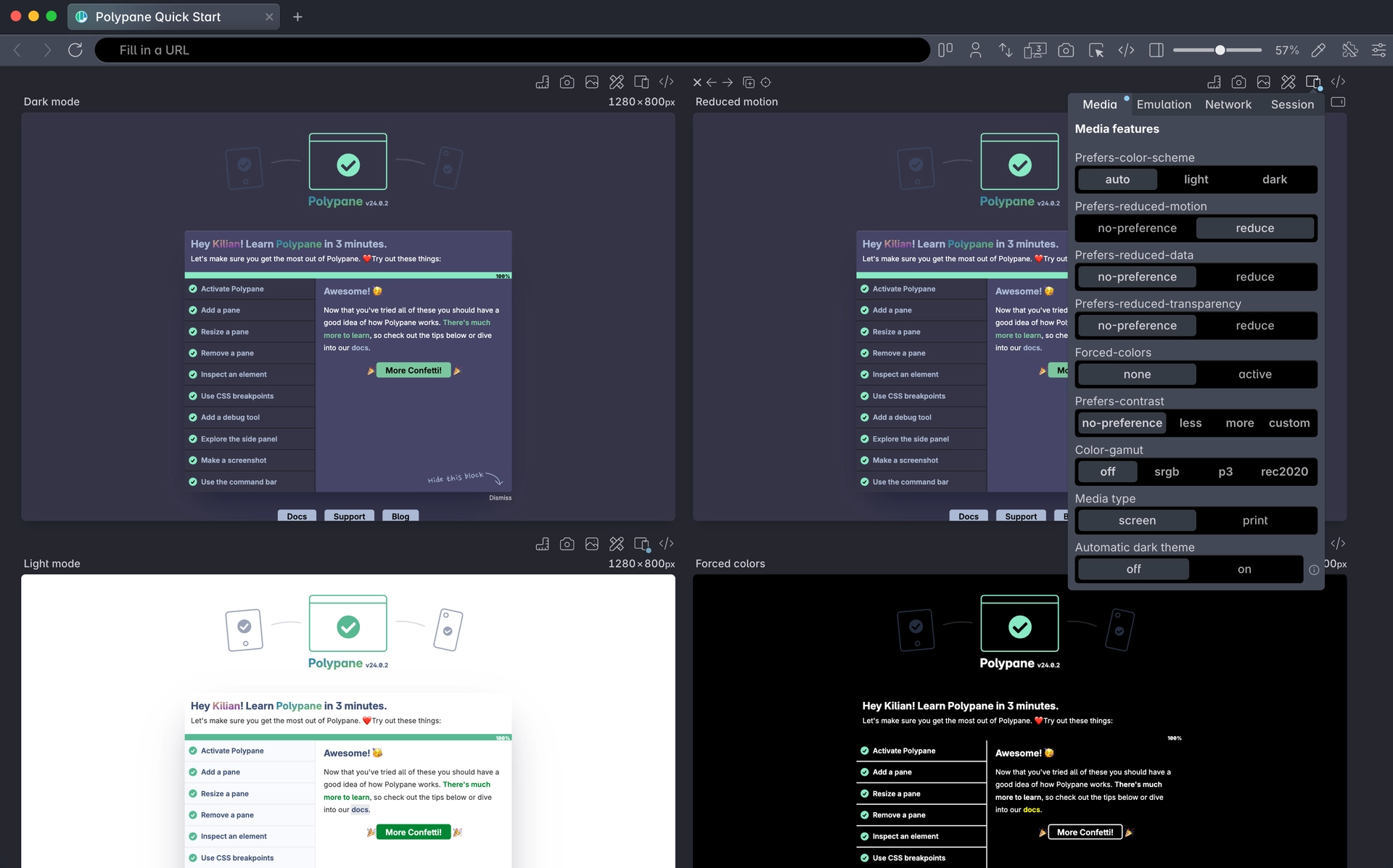Take a screenshot of the Dark mode pane

[567, 82]
